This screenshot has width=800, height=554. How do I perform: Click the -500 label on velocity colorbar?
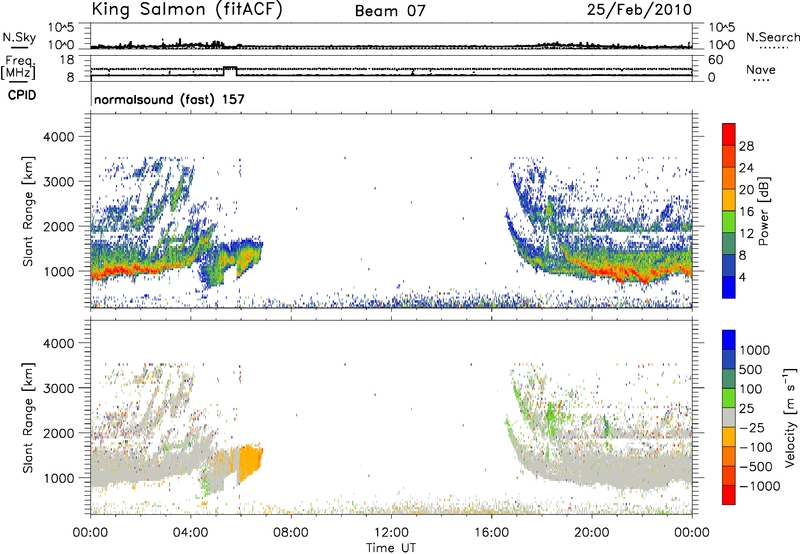tap(756, 467)
